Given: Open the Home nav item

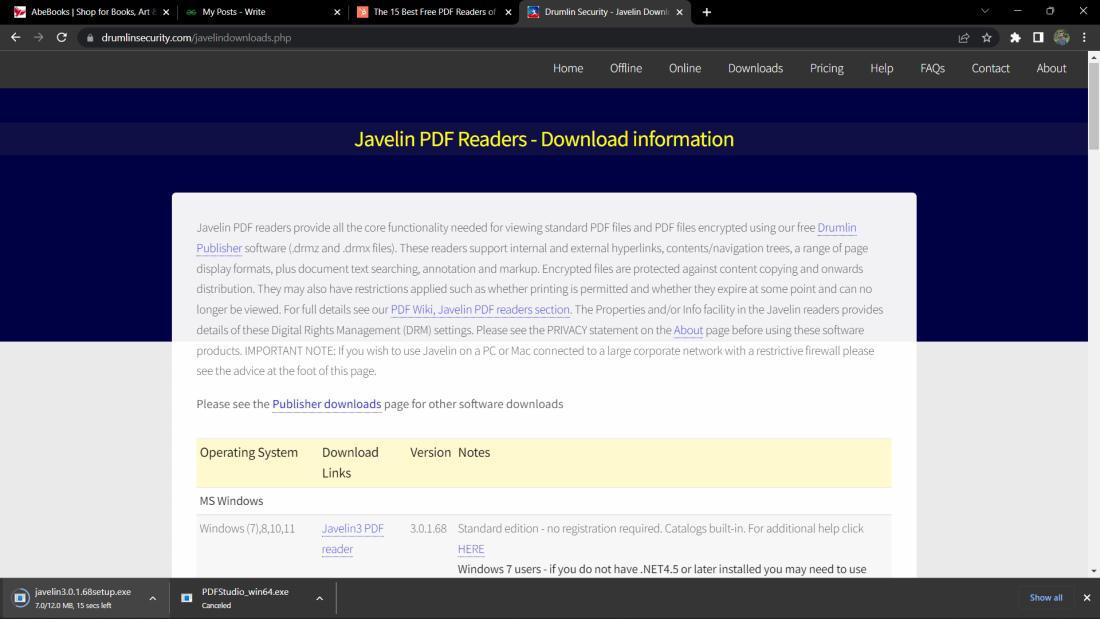Looking at the screenshot, I should tap(568, 68).
